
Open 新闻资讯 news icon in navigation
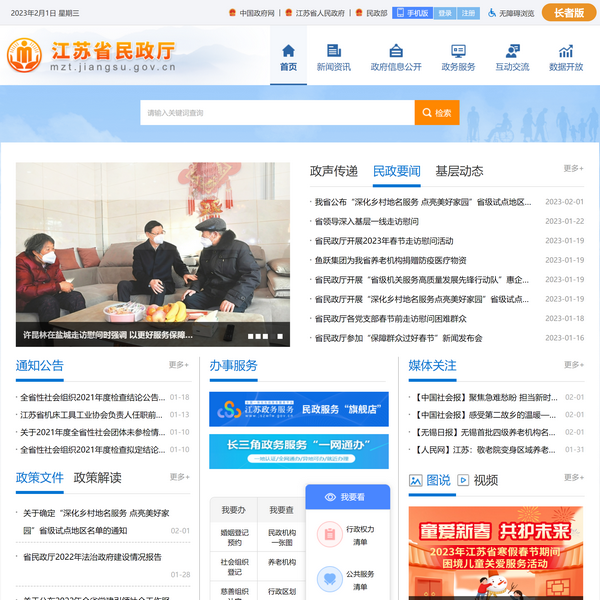333,50
